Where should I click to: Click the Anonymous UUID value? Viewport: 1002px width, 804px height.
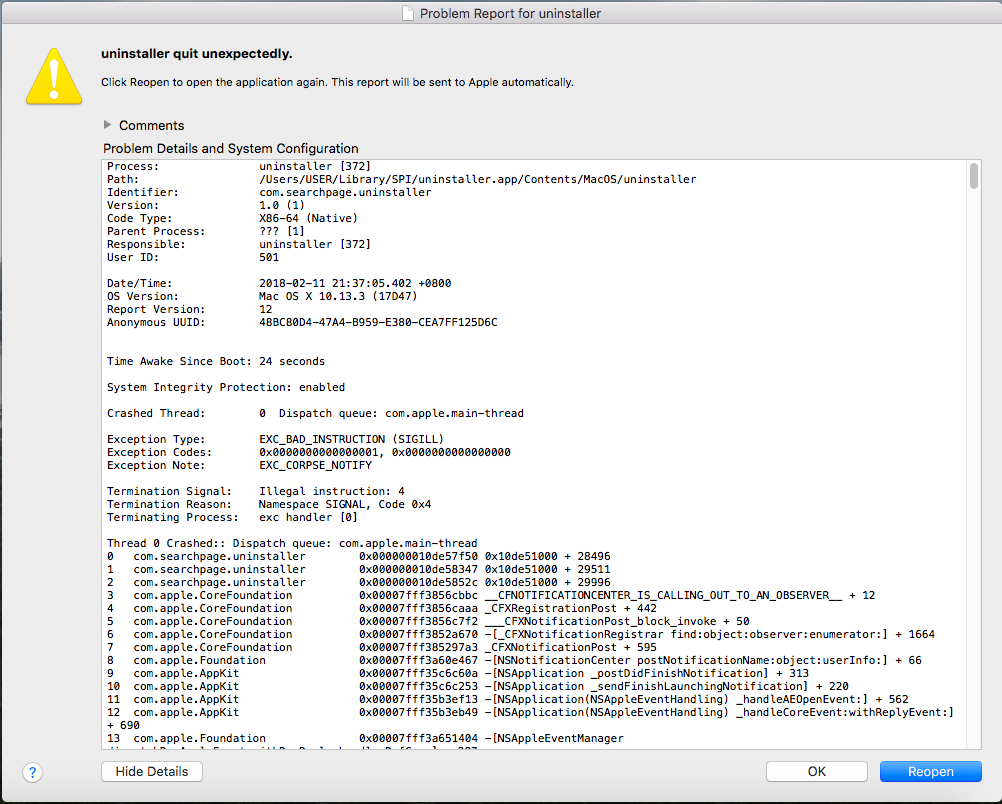click(378, 322)
